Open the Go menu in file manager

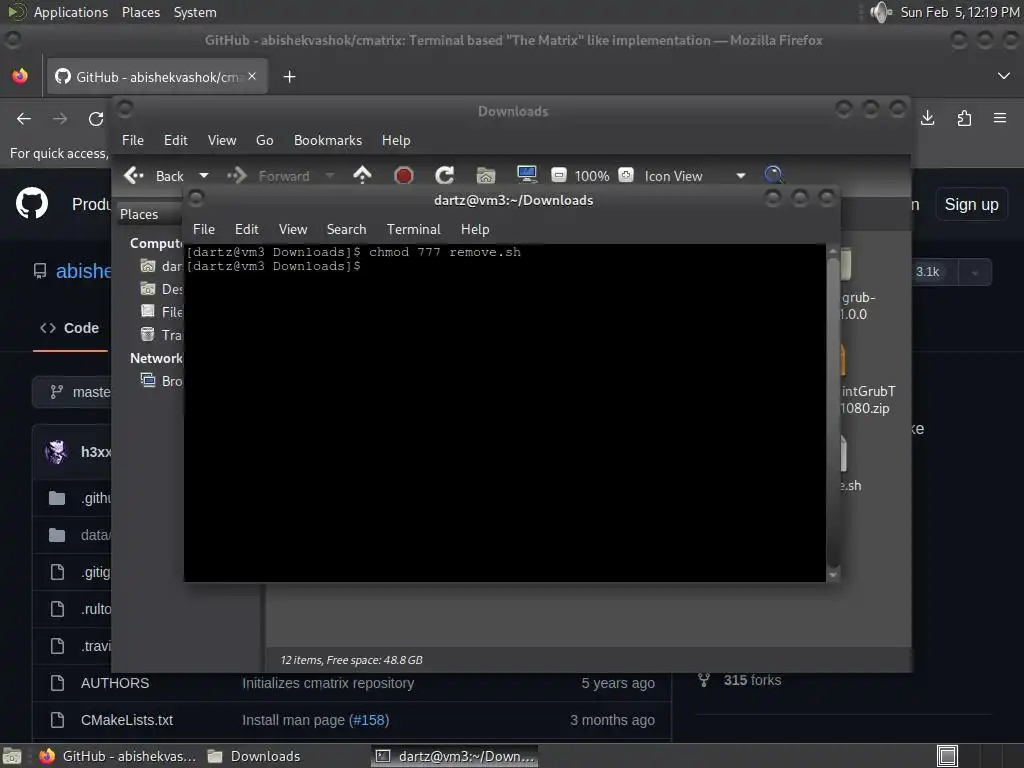point(264,140)
